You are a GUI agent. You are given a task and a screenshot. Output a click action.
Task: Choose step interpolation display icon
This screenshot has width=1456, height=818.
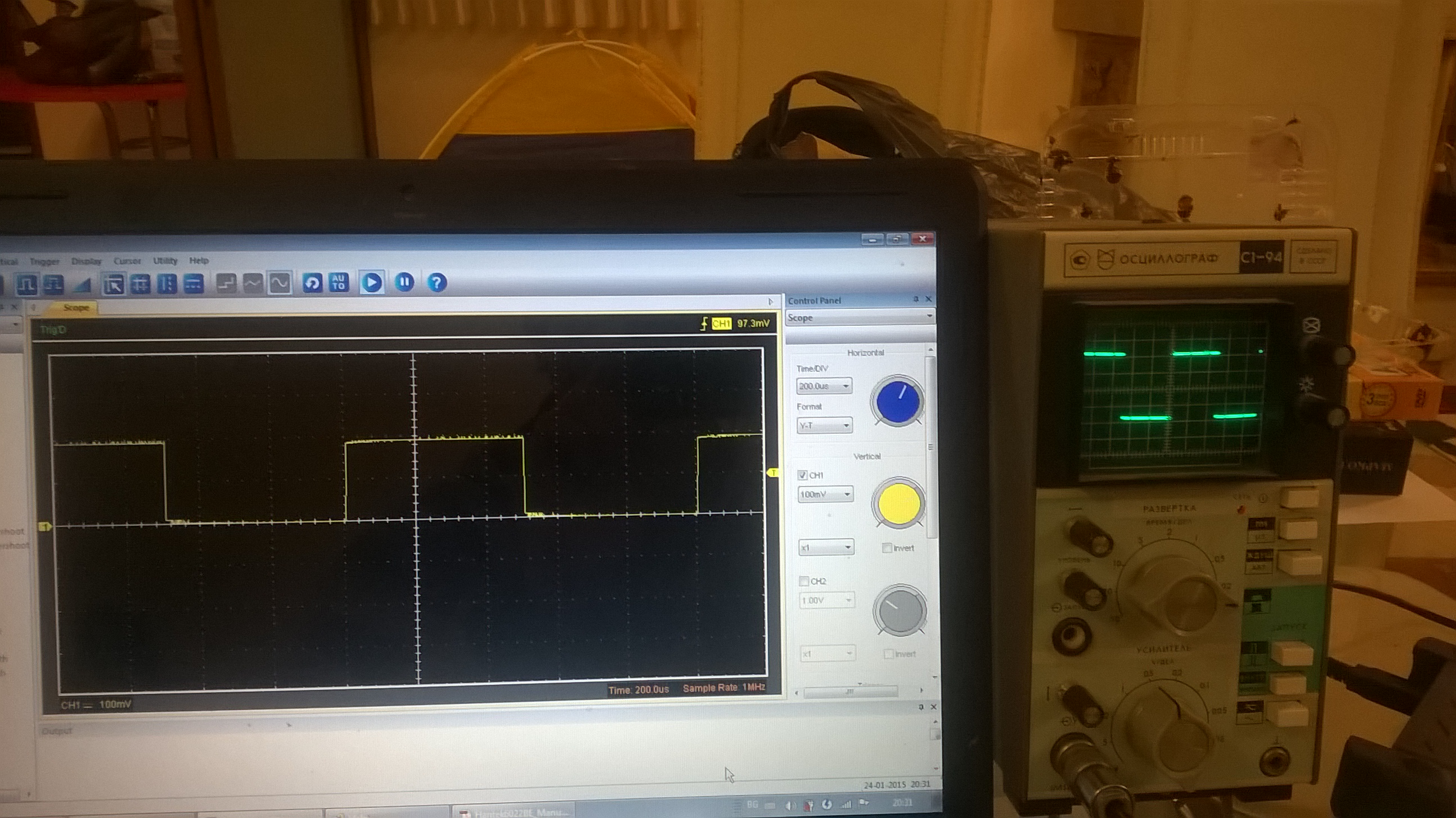click(x=226, y=283)
